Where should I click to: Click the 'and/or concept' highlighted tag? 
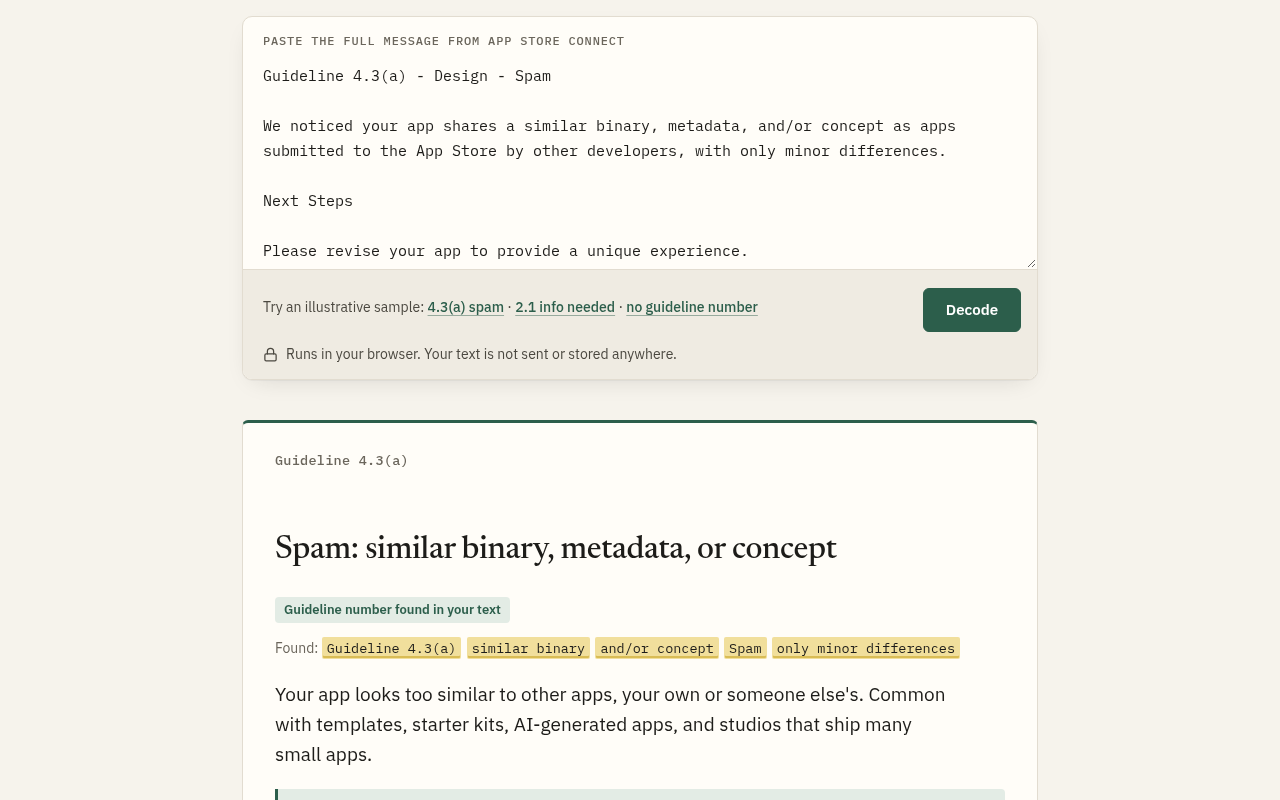tap(657, 648)
